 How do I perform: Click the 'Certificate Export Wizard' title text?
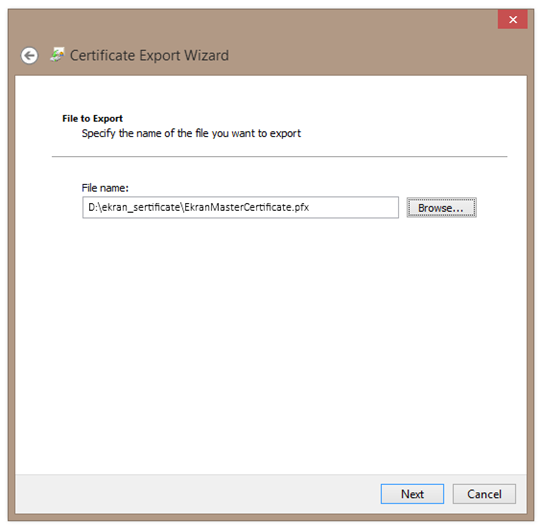(149, 55)
